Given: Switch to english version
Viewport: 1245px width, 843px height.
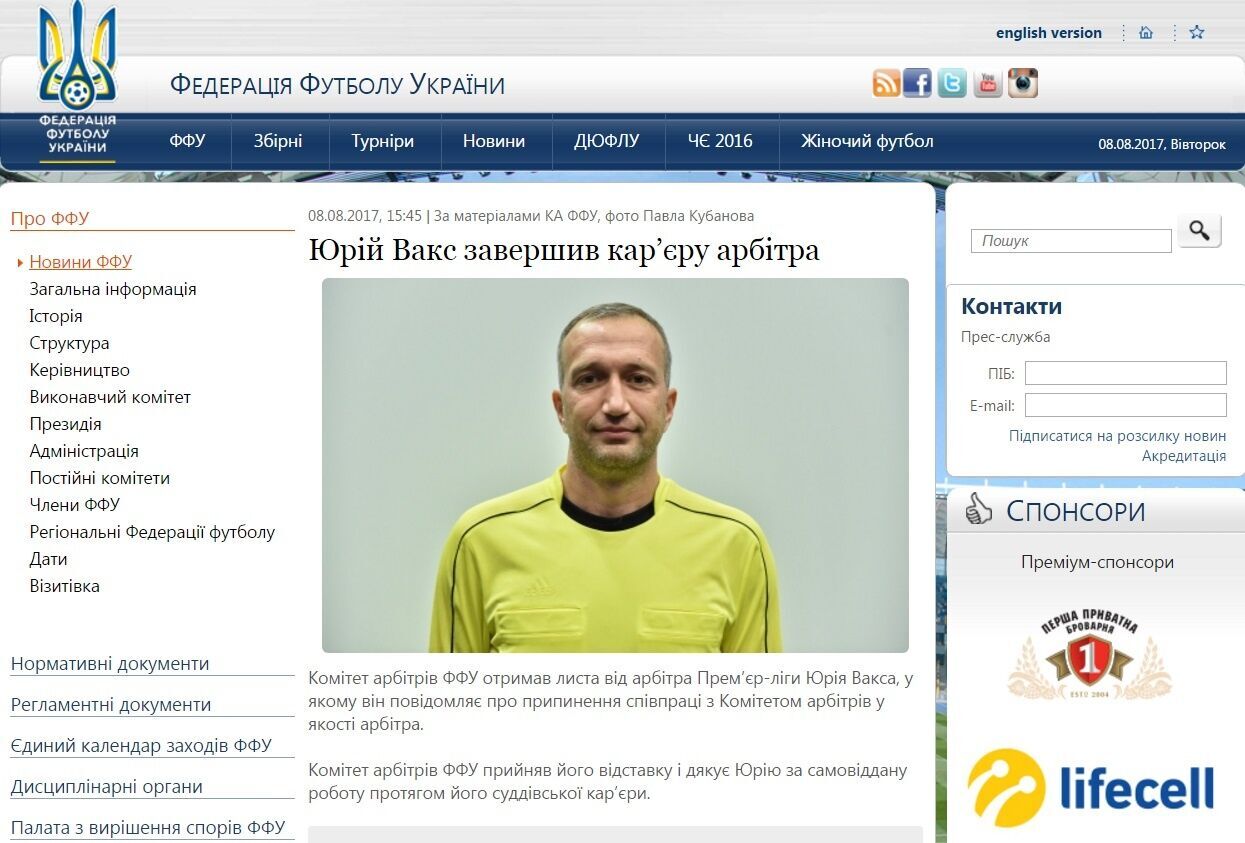Looking at the screenshot, I should [x=1049, y=33].
